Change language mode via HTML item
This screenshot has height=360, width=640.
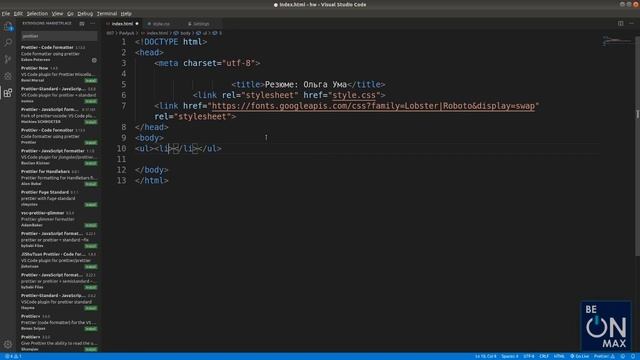559,356
